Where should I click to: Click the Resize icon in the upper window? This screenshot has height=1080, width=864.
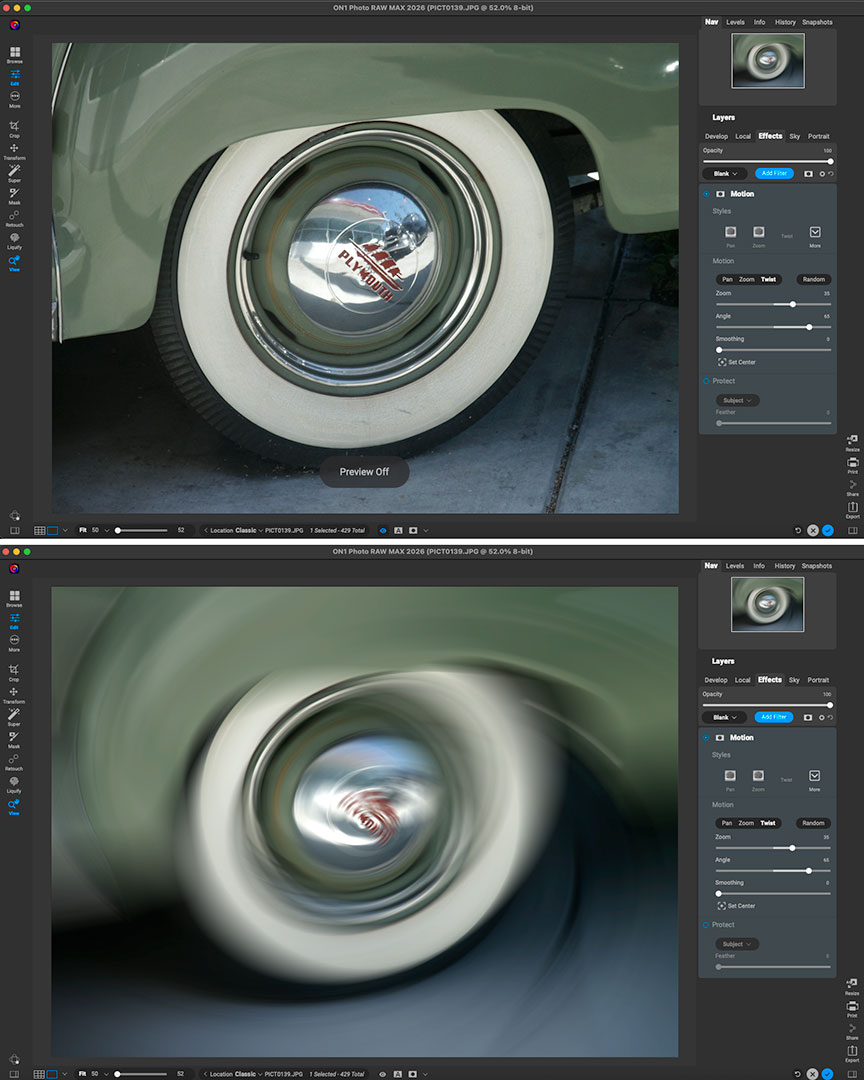point(852,440)
